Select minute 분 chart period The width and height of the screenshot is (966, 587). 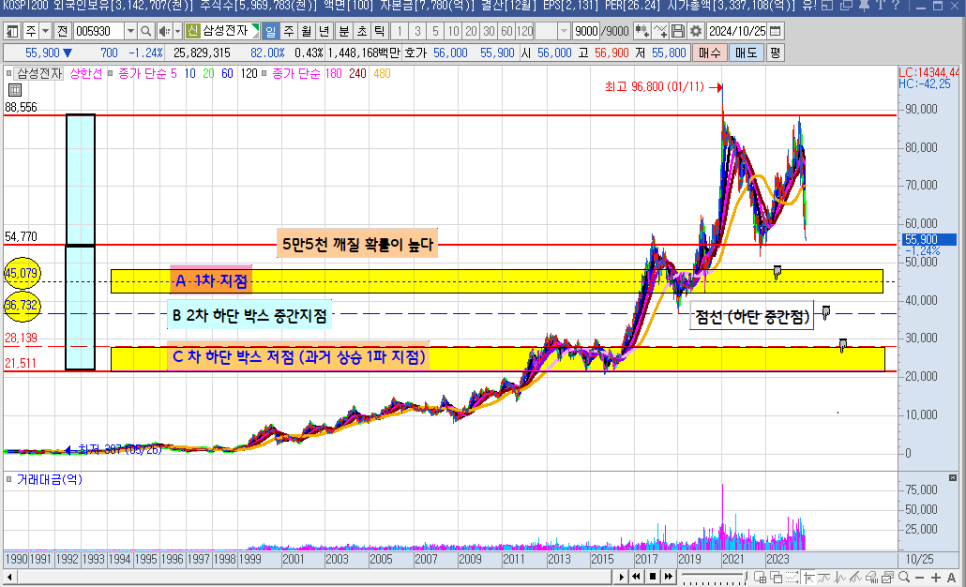point(344,31)
